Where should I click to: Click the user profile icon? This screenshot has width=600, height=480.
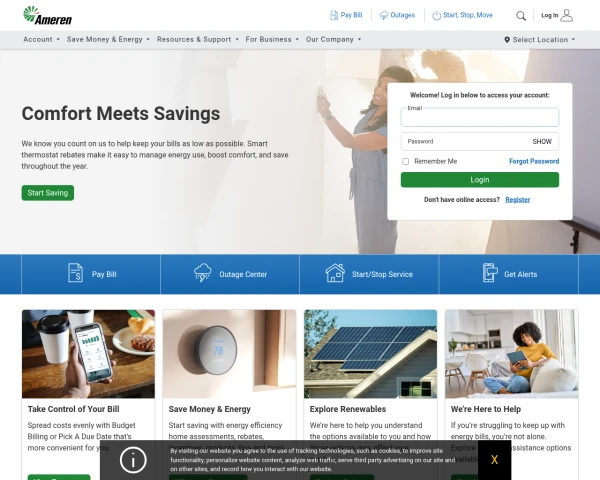click(x=567, y=15)
